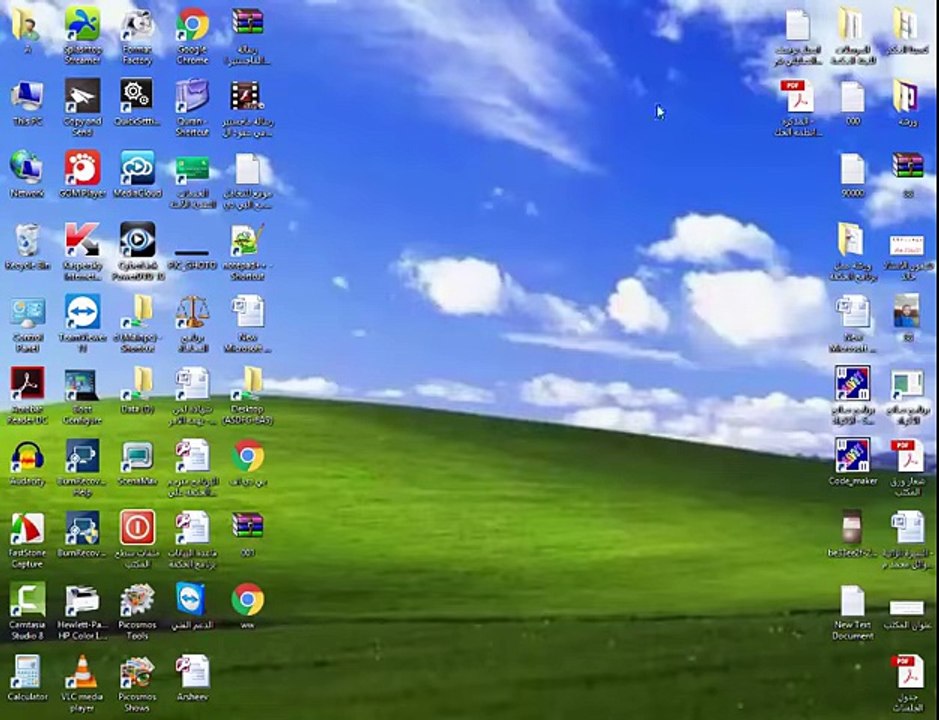This screenshot has height=720, width=939.
Task: Launch FastStone Capture
Action: (x=28, y=539)
